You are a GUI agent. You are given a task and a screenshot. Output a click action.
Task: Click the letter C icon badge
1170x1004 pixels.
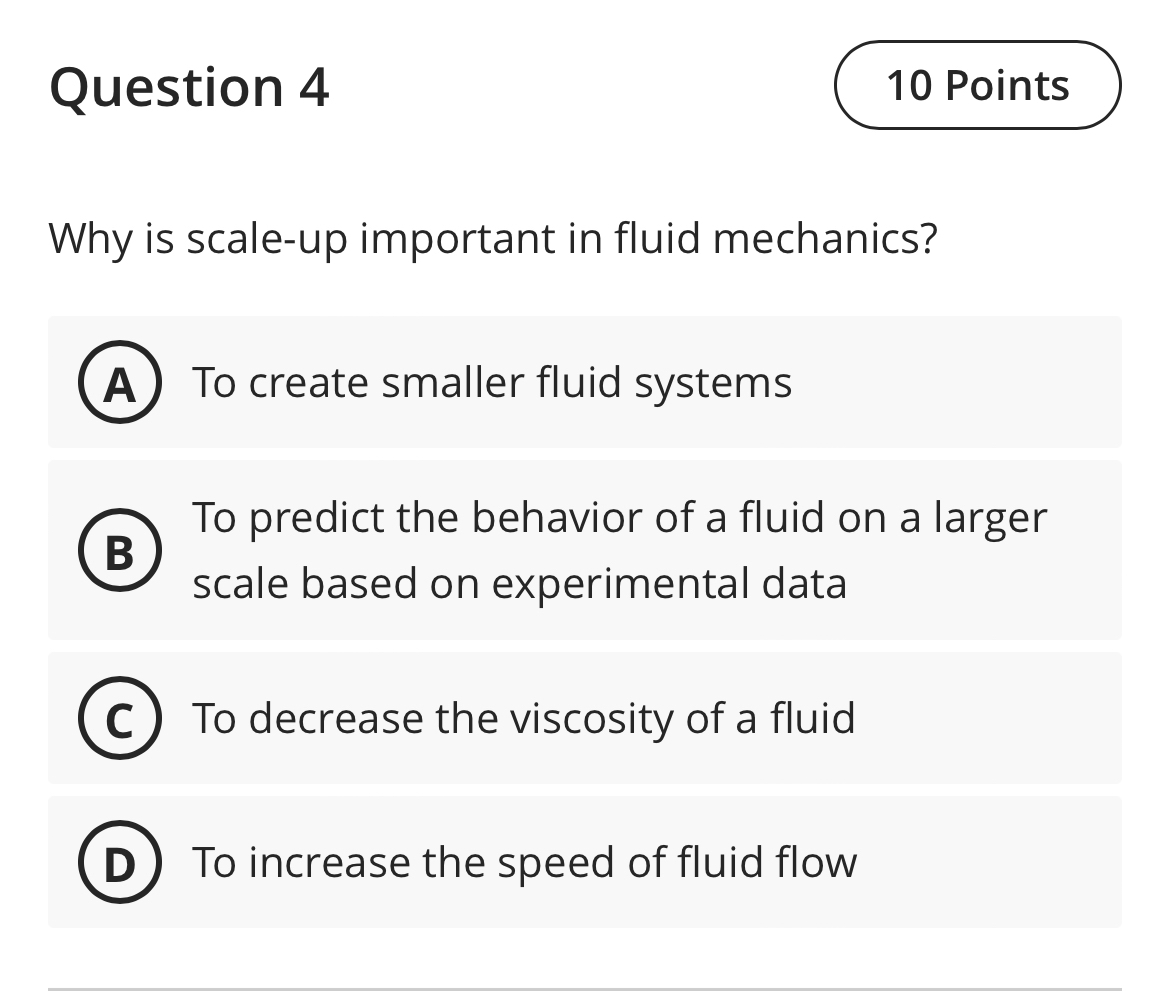(119, 718)
